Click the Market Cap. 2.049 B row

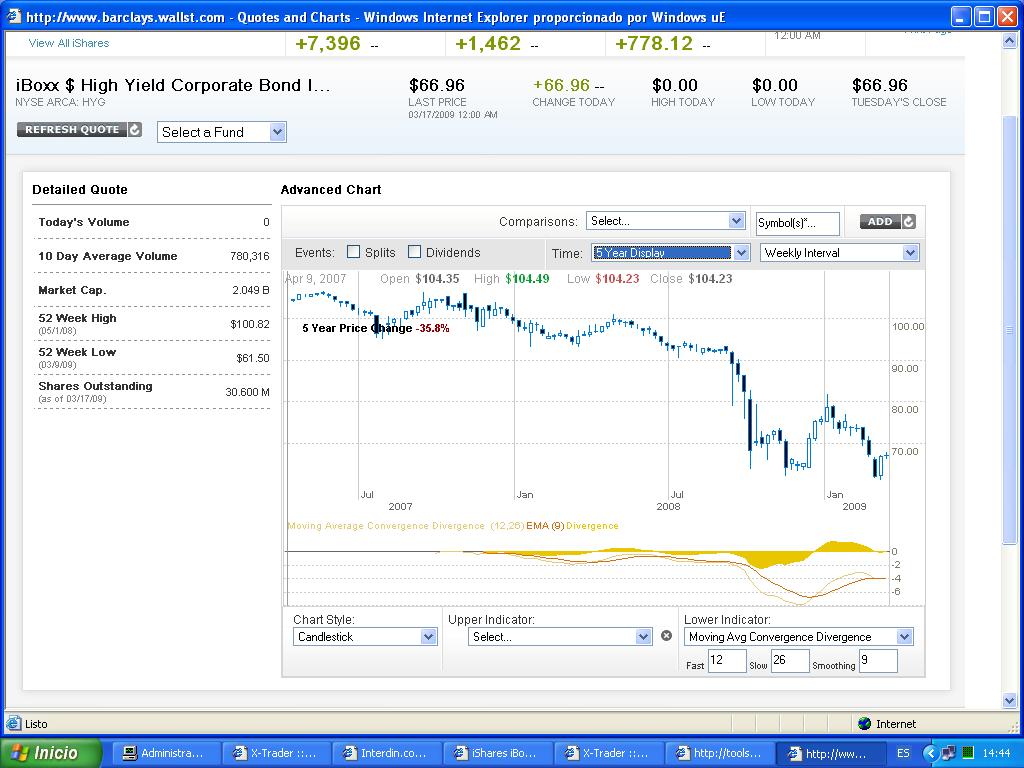point(153,290)
